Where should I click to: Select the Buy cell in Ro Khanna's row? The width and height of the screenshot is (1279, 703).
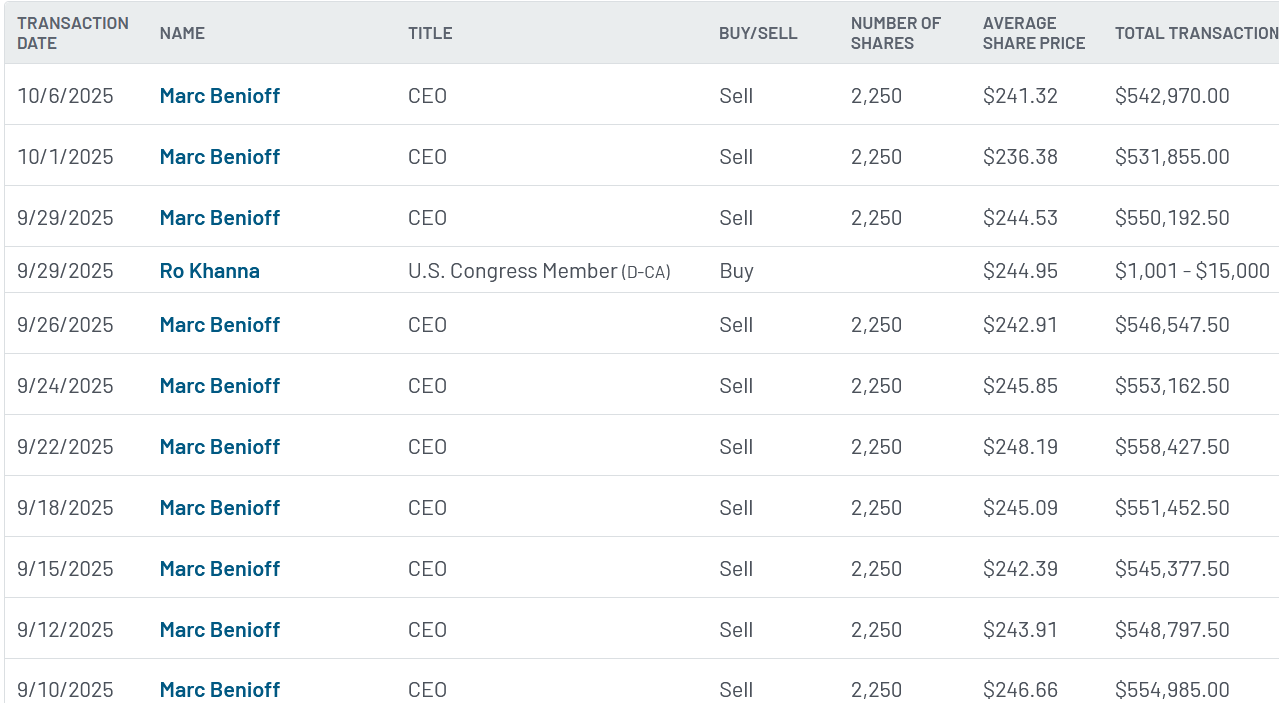point(736,271)
